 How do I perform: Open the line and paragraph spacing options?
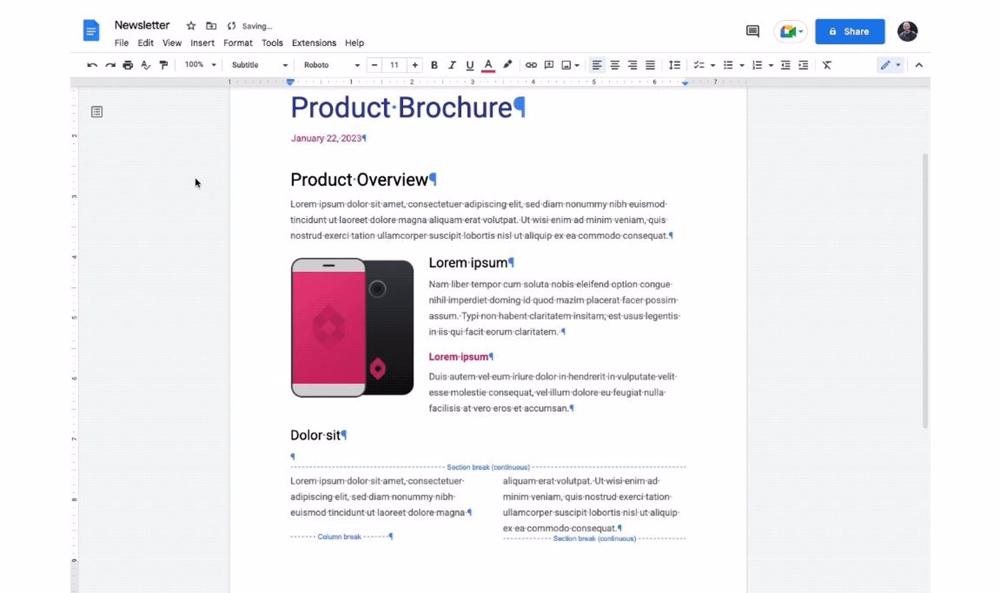(x=676, y=64)
